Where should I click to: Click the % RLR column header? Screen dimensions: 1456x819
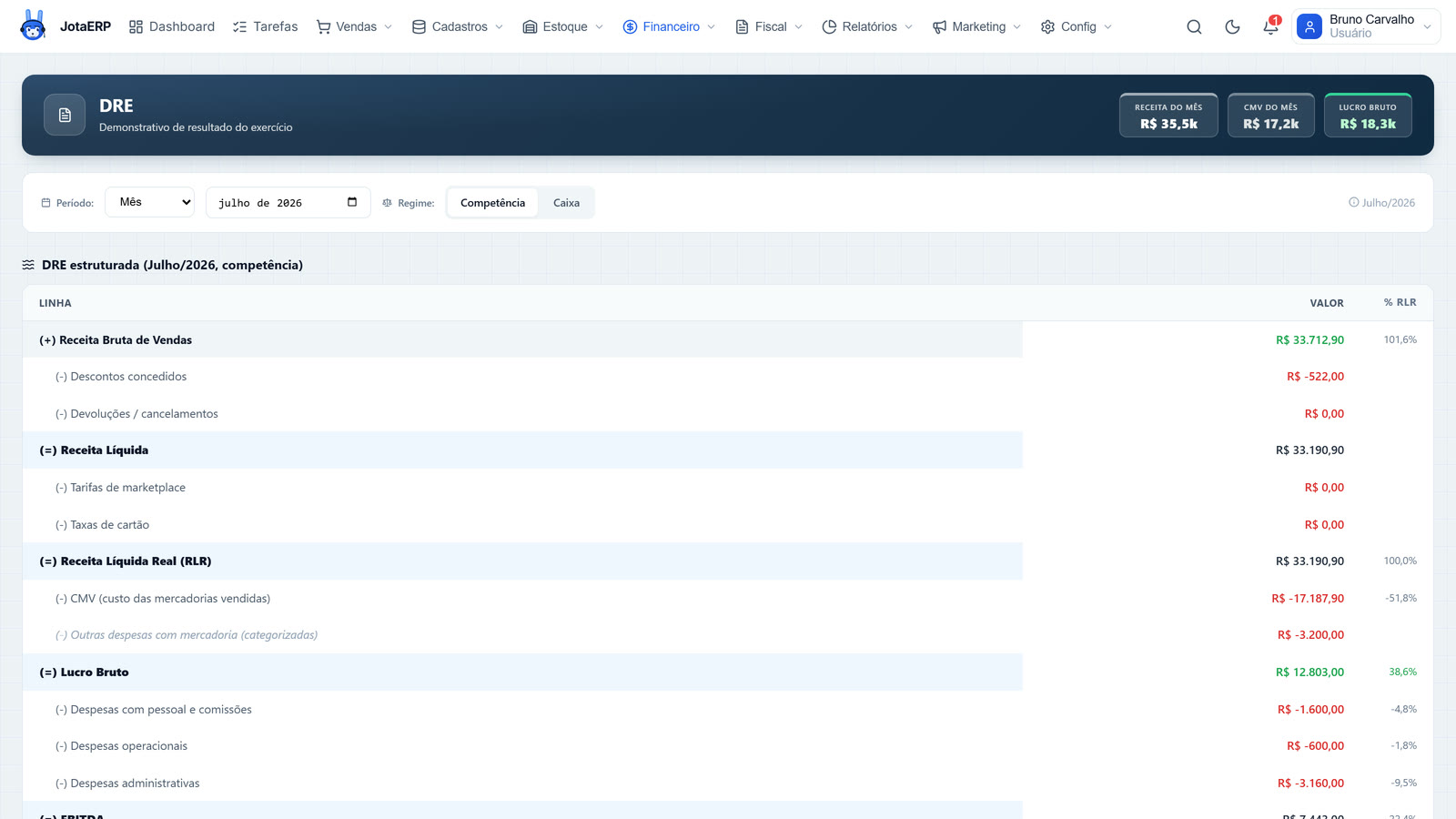[1400, 303]
